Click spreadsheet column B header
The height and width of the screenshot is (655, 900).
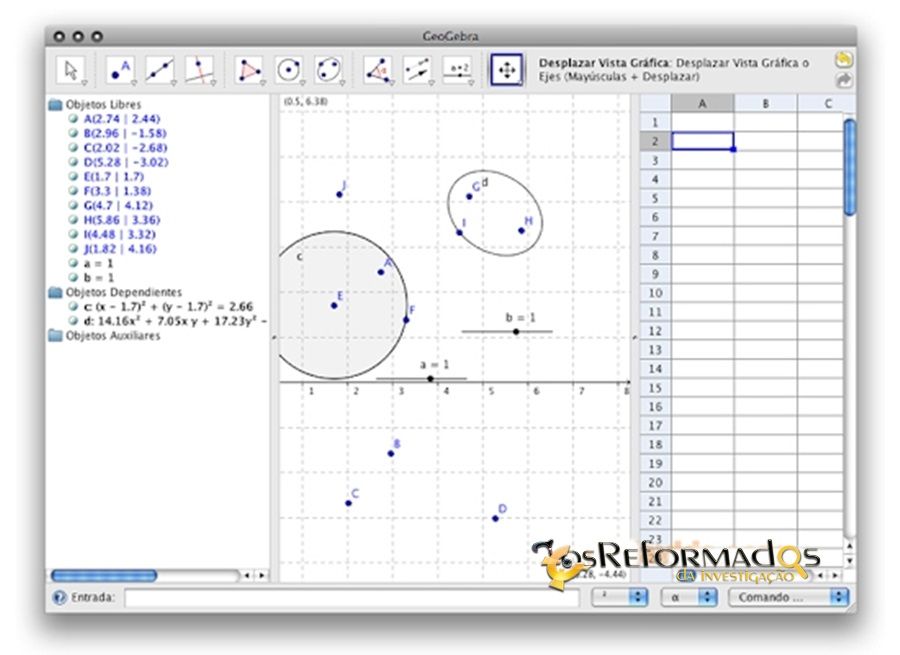click(x=765, y=103)
